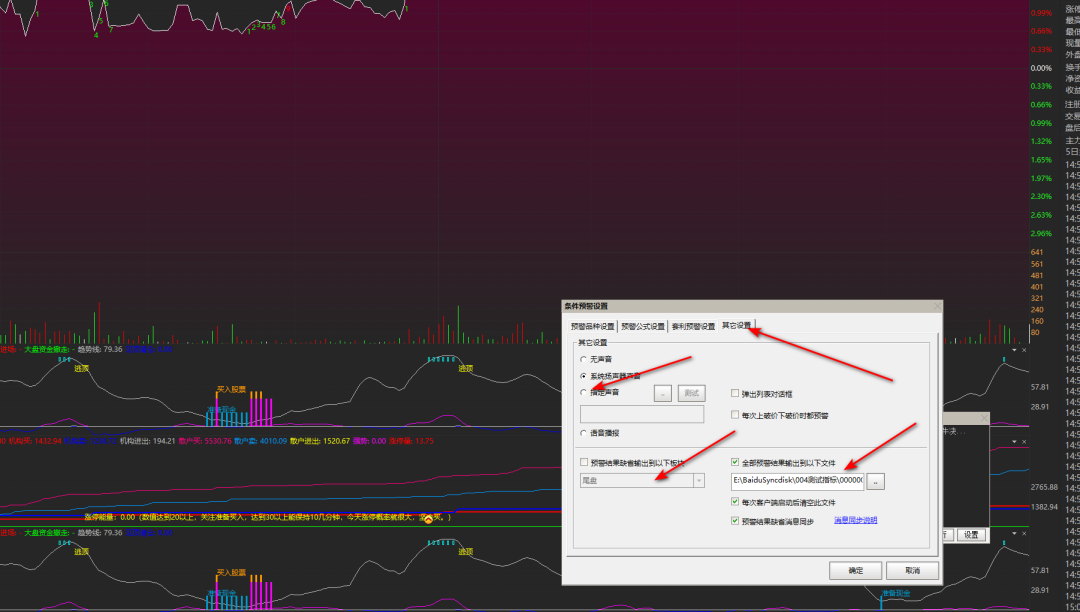Click the 机构买: 1432.94 value

[34, 441]
